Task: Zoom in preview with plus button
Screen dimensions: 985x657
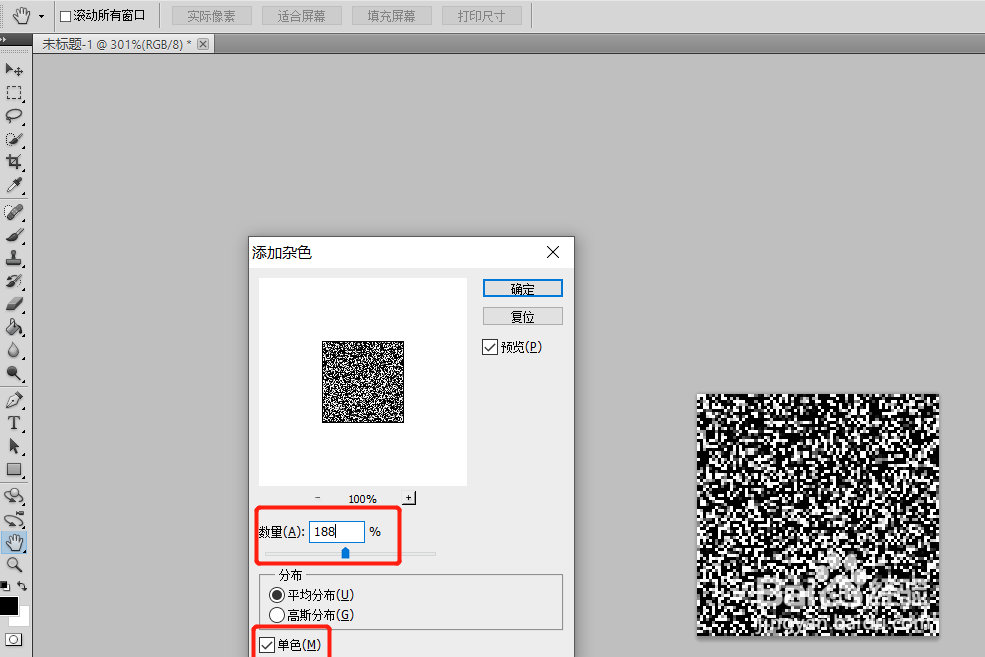Action: 409,498
